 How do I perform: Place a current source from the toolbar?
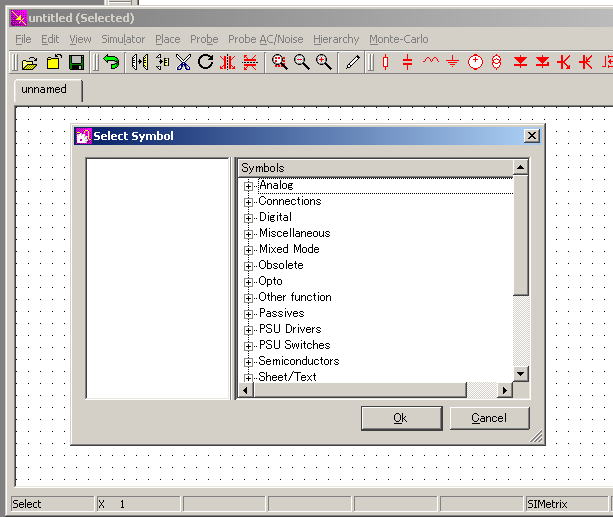pyautogui.click(x=496, y=62)
